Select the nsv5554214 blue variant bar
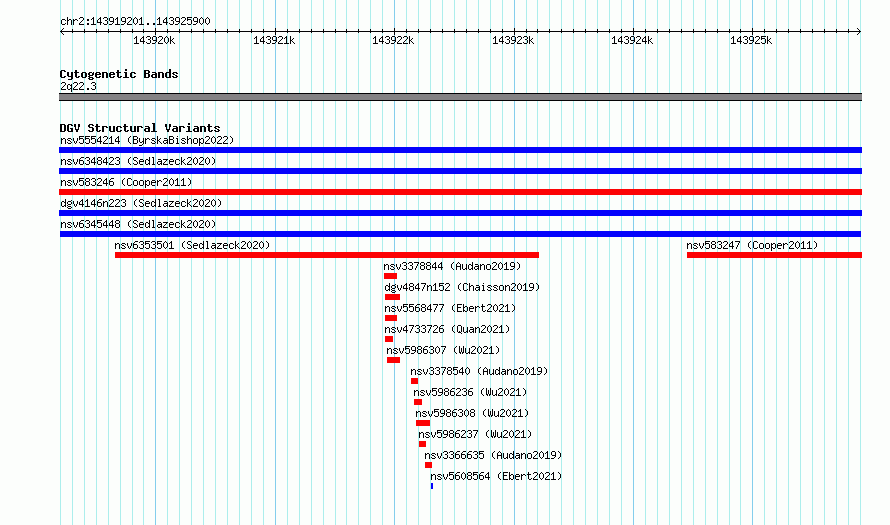The width and height of the screenshot is (890, 525). (460, 150)
